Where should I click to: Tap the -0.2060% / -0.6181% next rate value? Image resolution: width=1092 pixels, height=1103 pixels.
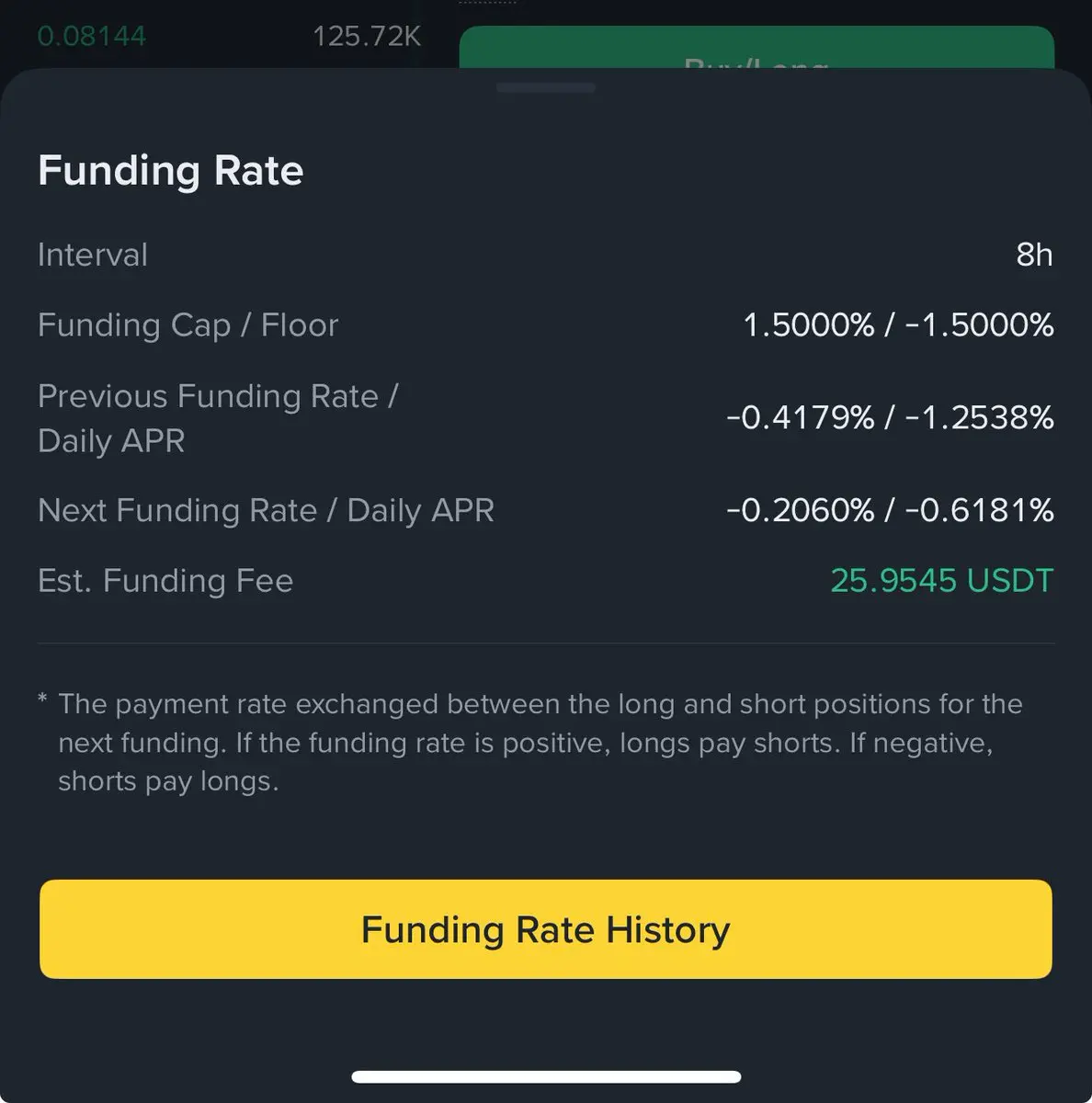tap(890, 510)
